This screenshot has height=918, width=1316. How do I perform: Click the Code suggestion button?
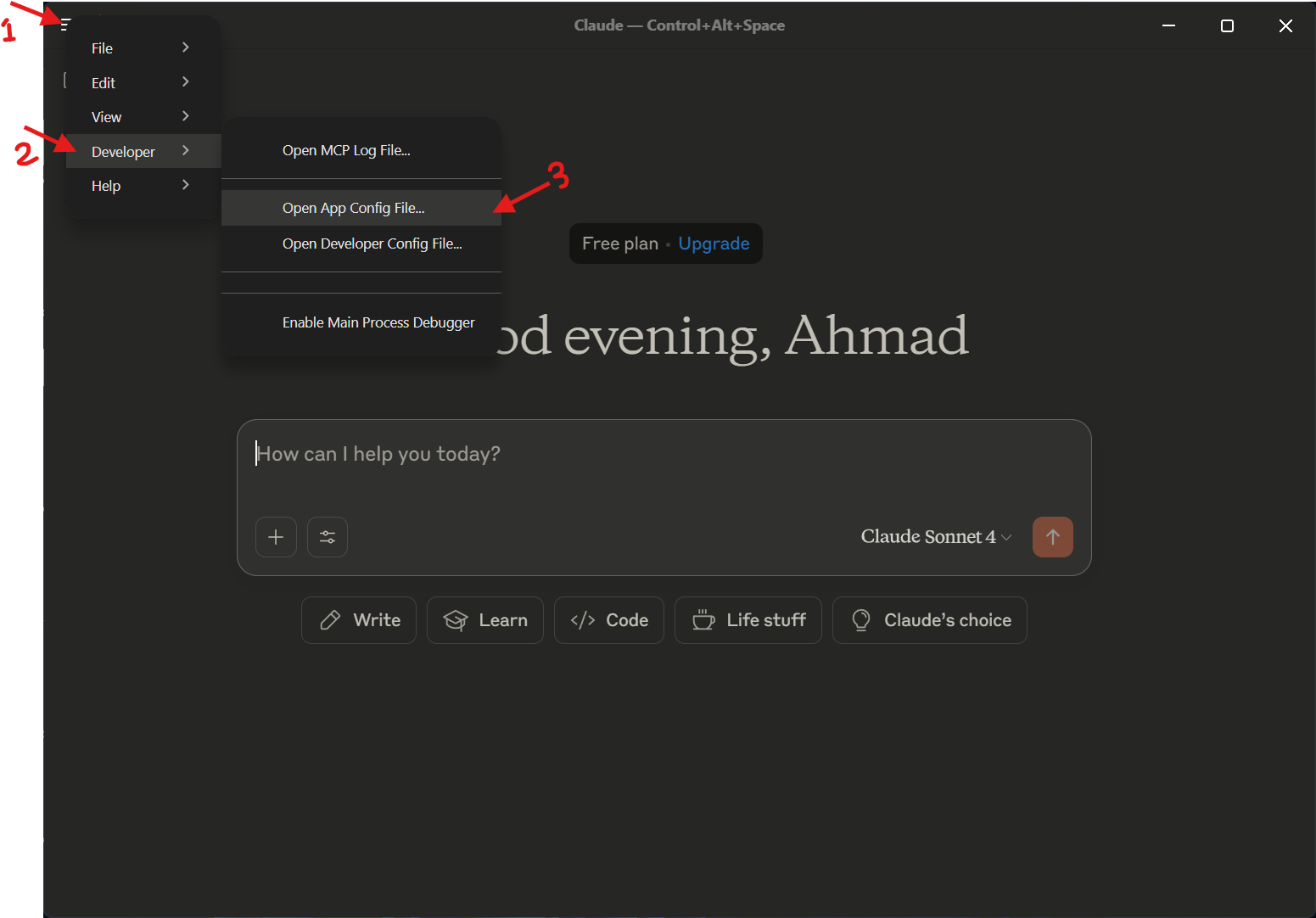pyautogui.click(x=609, y=620)
